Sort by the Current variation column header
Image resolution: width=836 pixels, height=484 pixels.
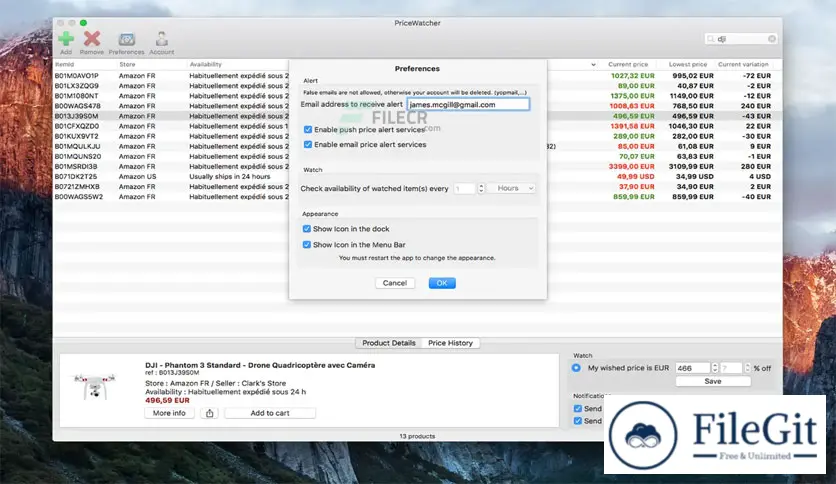(743, 64)
